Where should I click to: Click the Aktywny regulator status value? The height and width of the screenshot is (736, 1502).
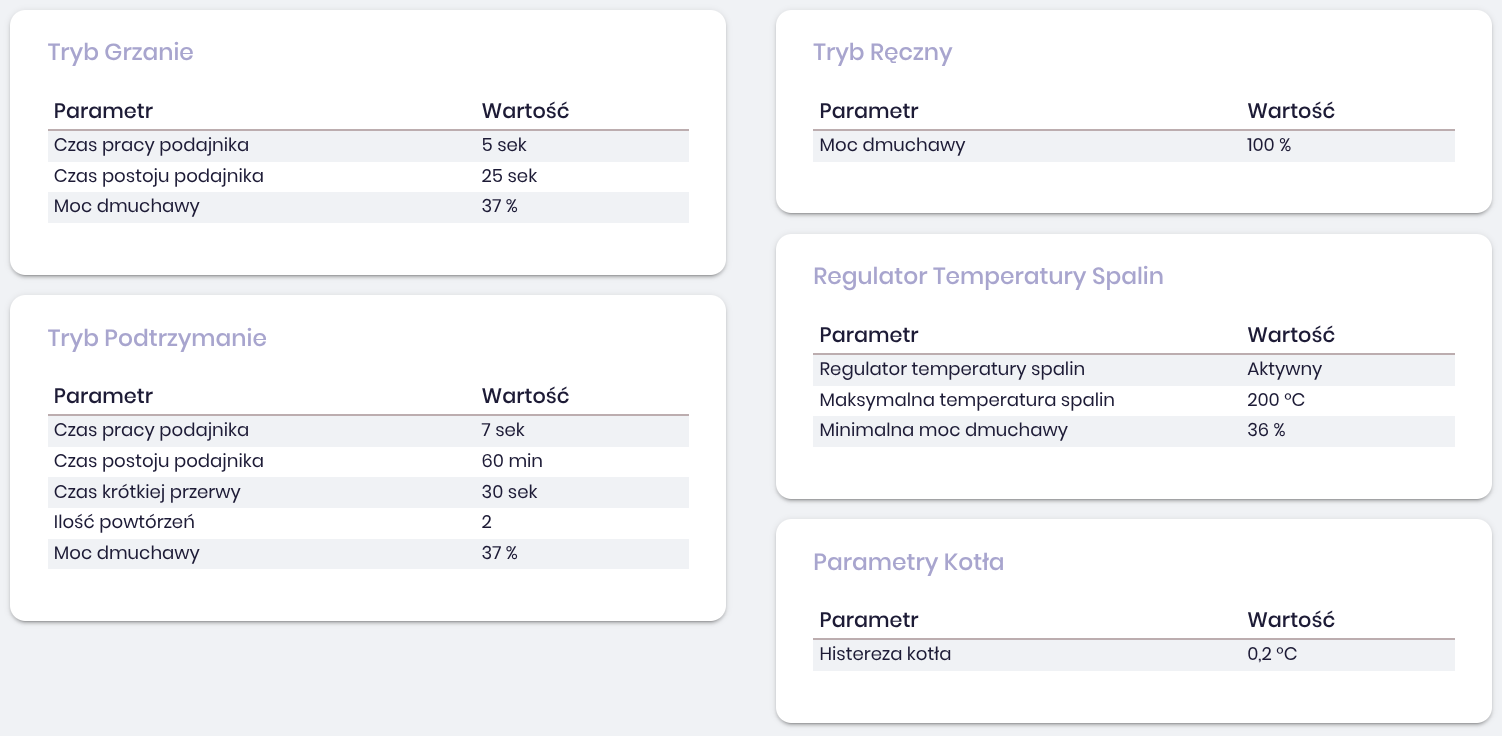pyautogui.click(x=1284, y=369)
